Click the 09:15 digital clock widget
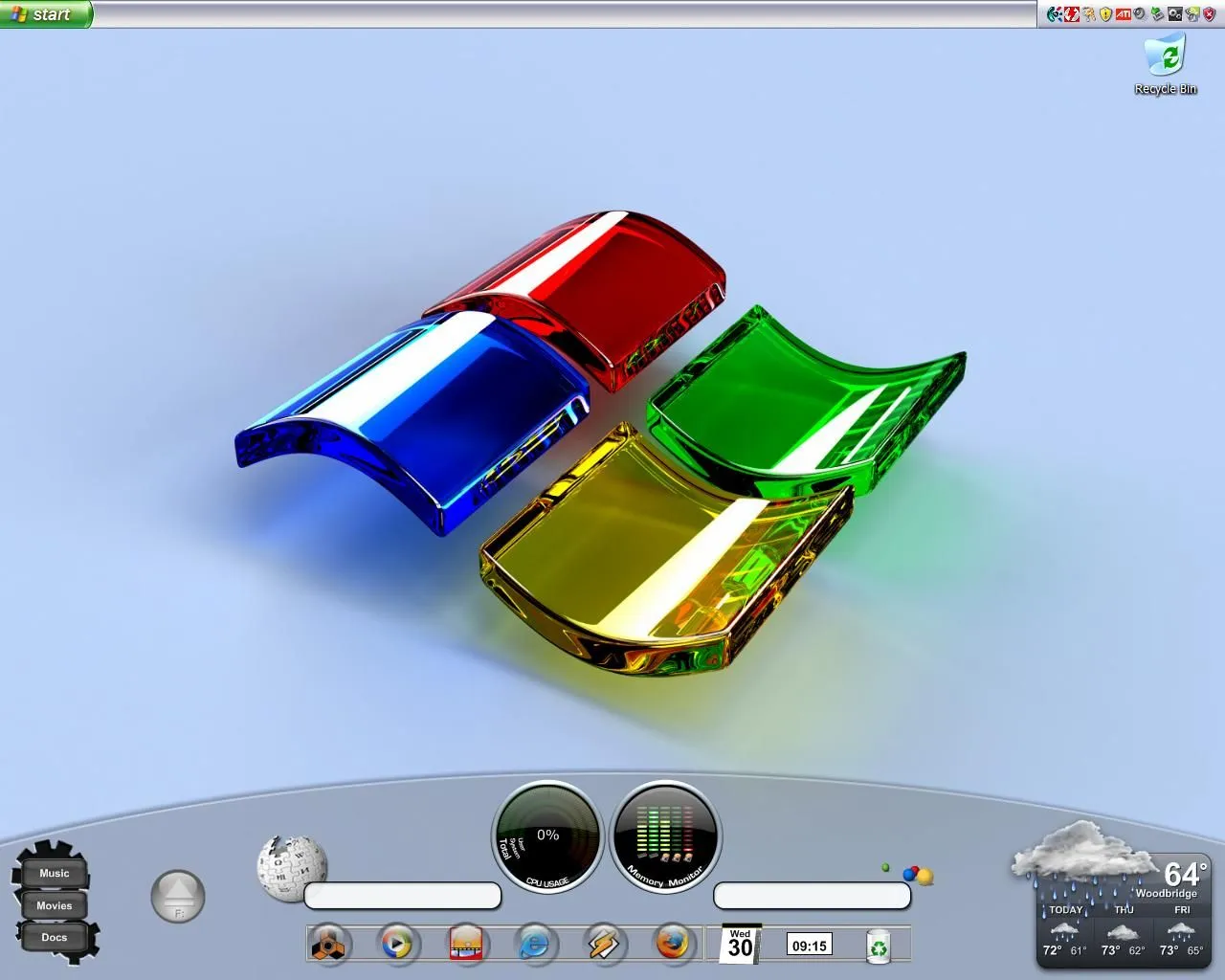Image resolution: width=1225 pixels, height=980 pixels. coord(809,946)
